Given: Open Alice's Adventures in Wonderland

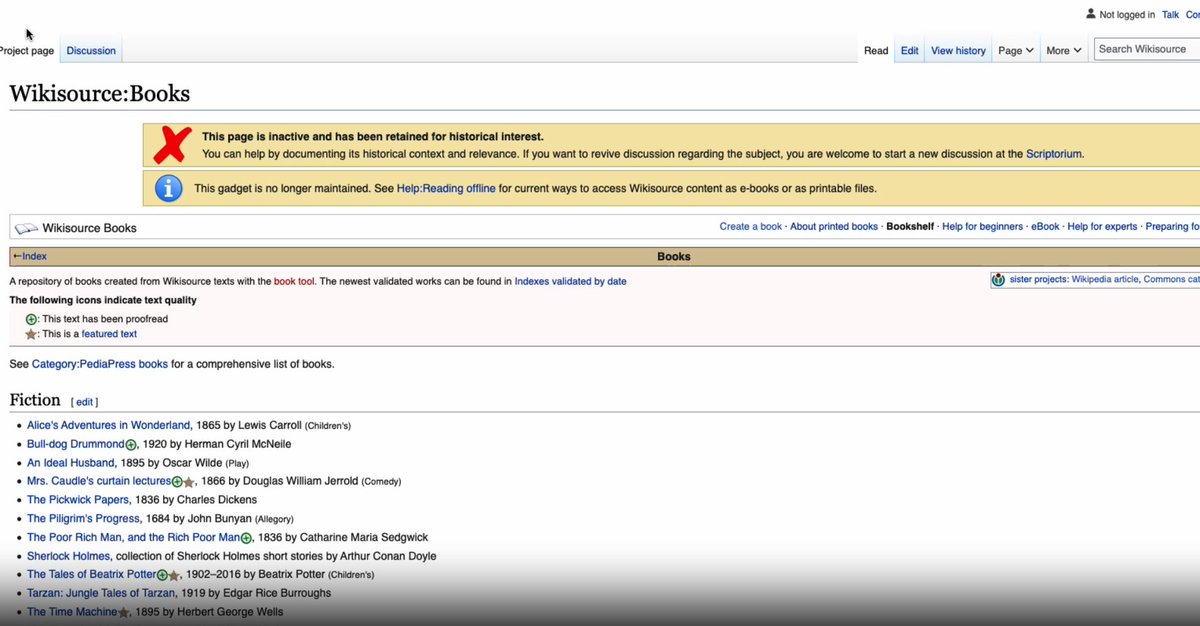Looking at the screenshot, I should (108, 425).
